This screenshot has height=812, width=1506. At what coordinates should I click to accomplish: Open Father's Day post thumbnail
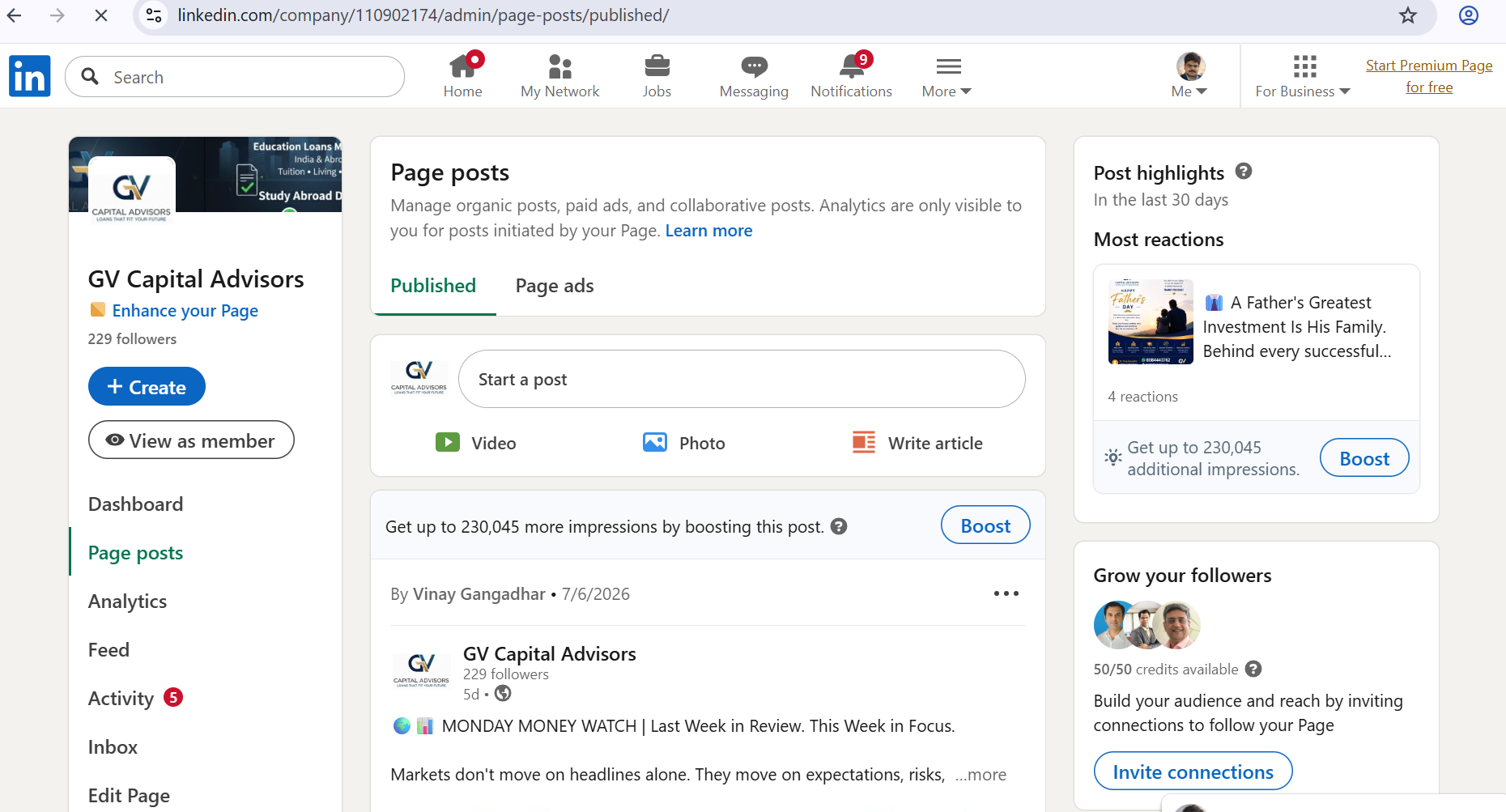(1151, 322)
